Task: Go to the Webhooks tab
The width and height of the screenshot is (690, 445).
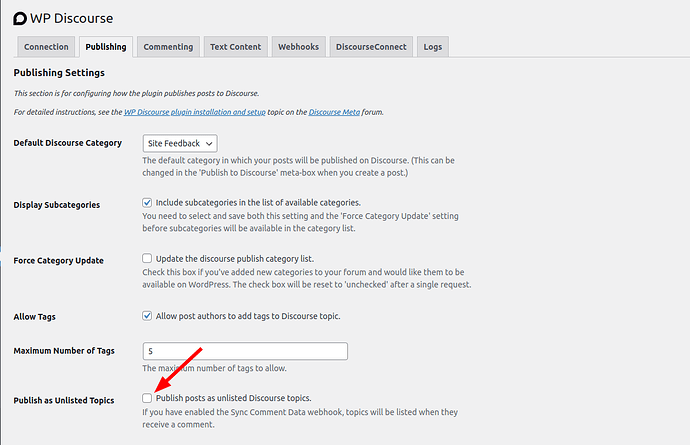Action: click(x=298, y=47)
